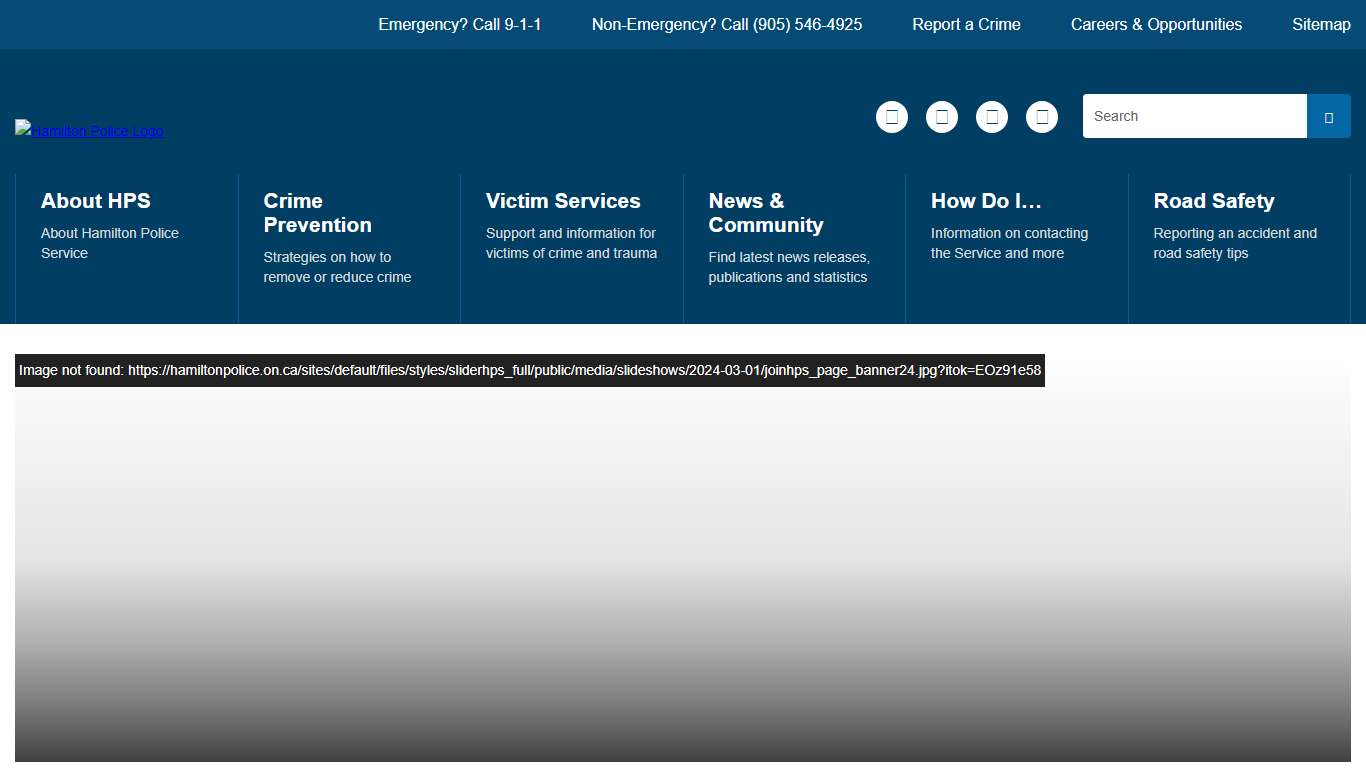Viewport: 1366px width, 768px height.
Task: Go to Careers & Opportunities
Action: coord(1156,24)
